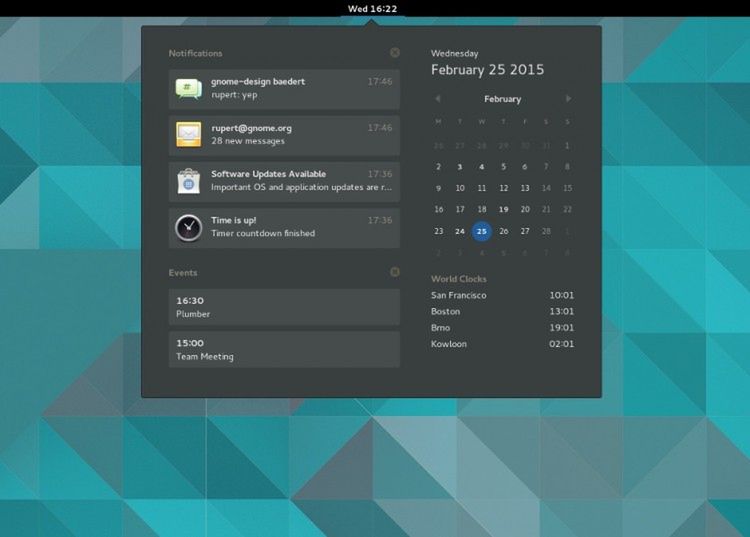This screenshot has height=537, width=750.
Task: Select February 27 in the calendar
Action: (x=525, y=231)
